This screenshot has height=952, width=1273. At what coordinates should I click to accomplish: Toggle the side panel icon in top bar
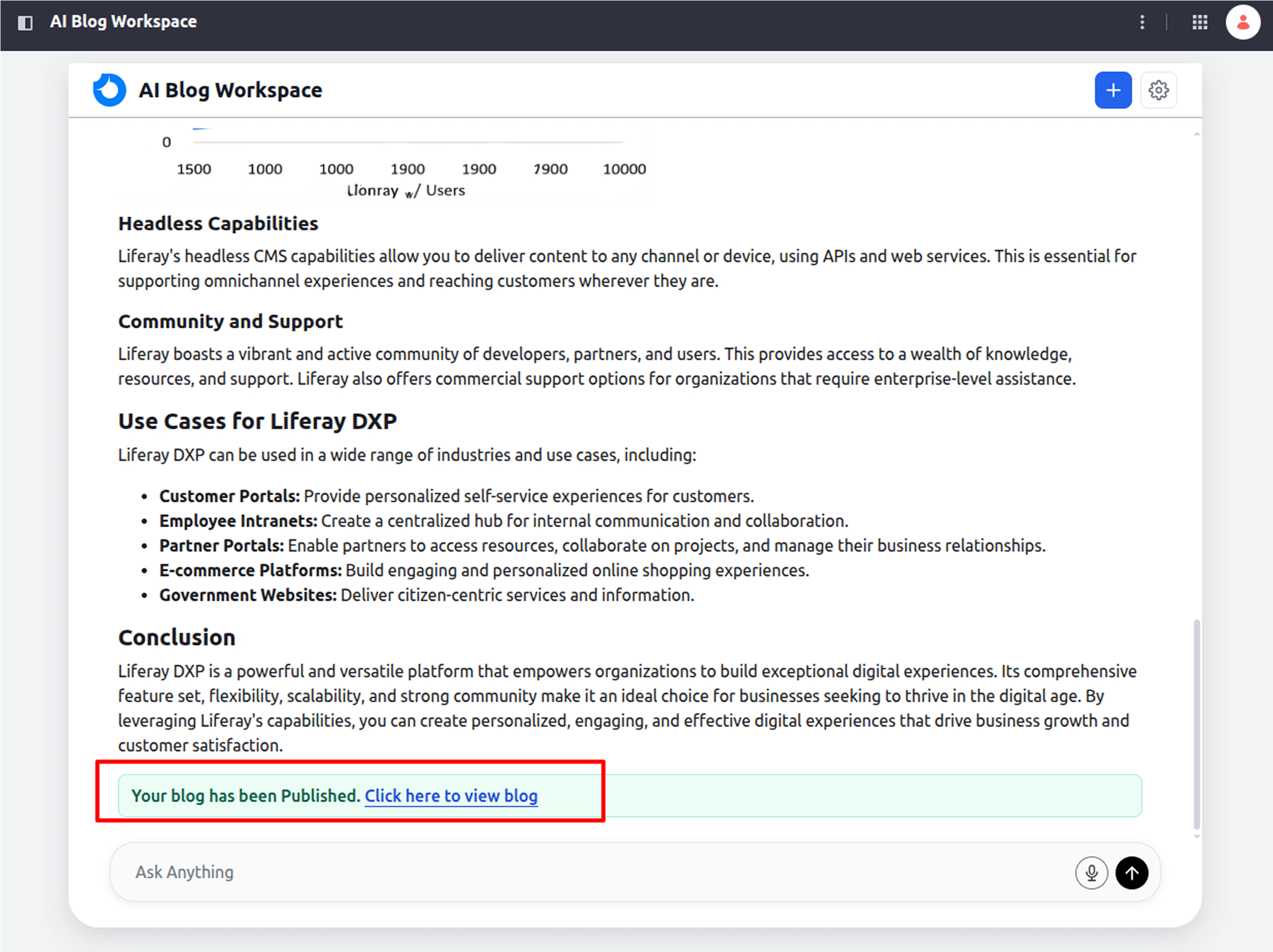[x=25, y=22]
